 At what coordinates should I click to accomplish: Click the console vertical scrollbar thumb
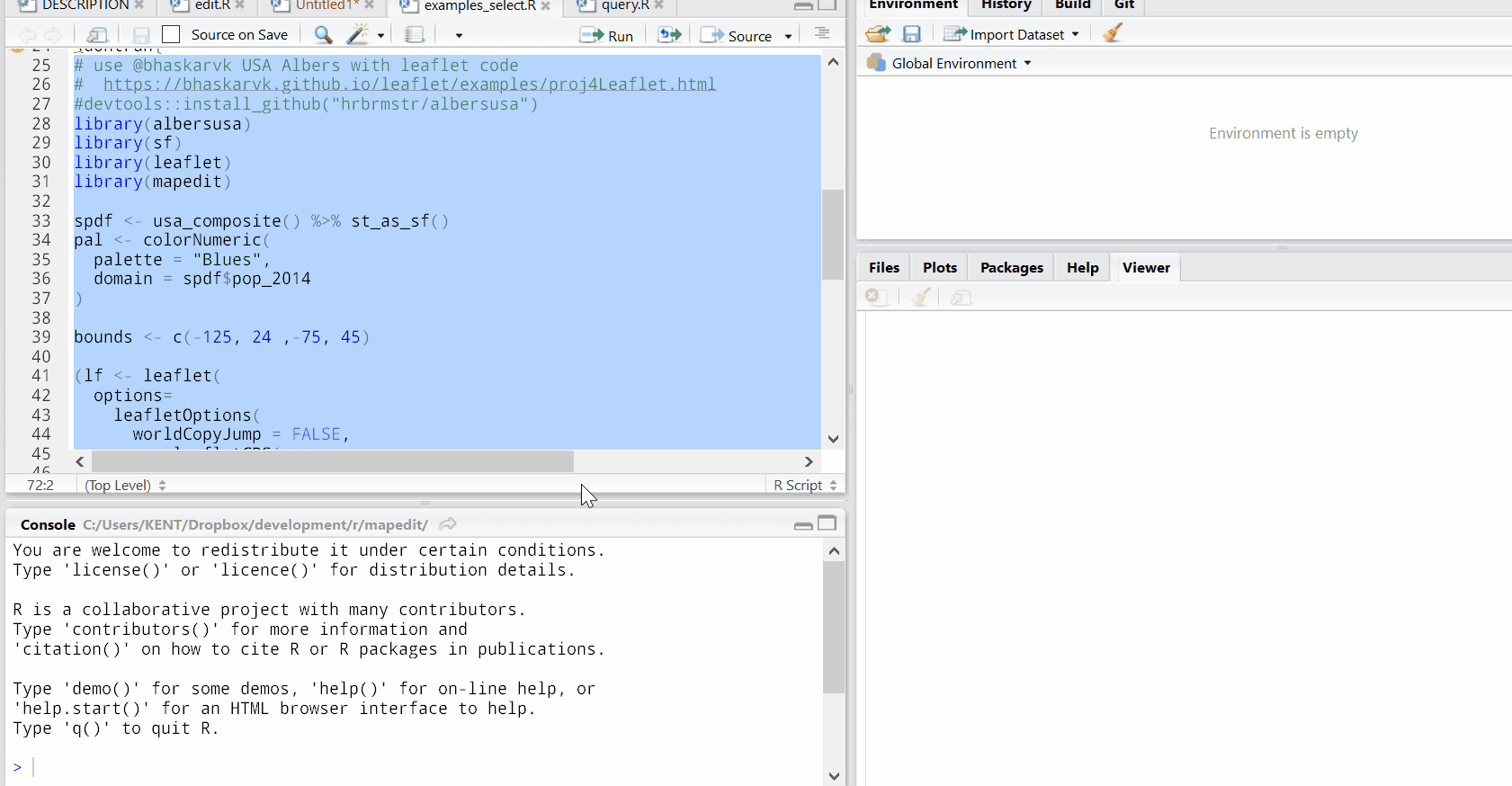coord(834,627)
